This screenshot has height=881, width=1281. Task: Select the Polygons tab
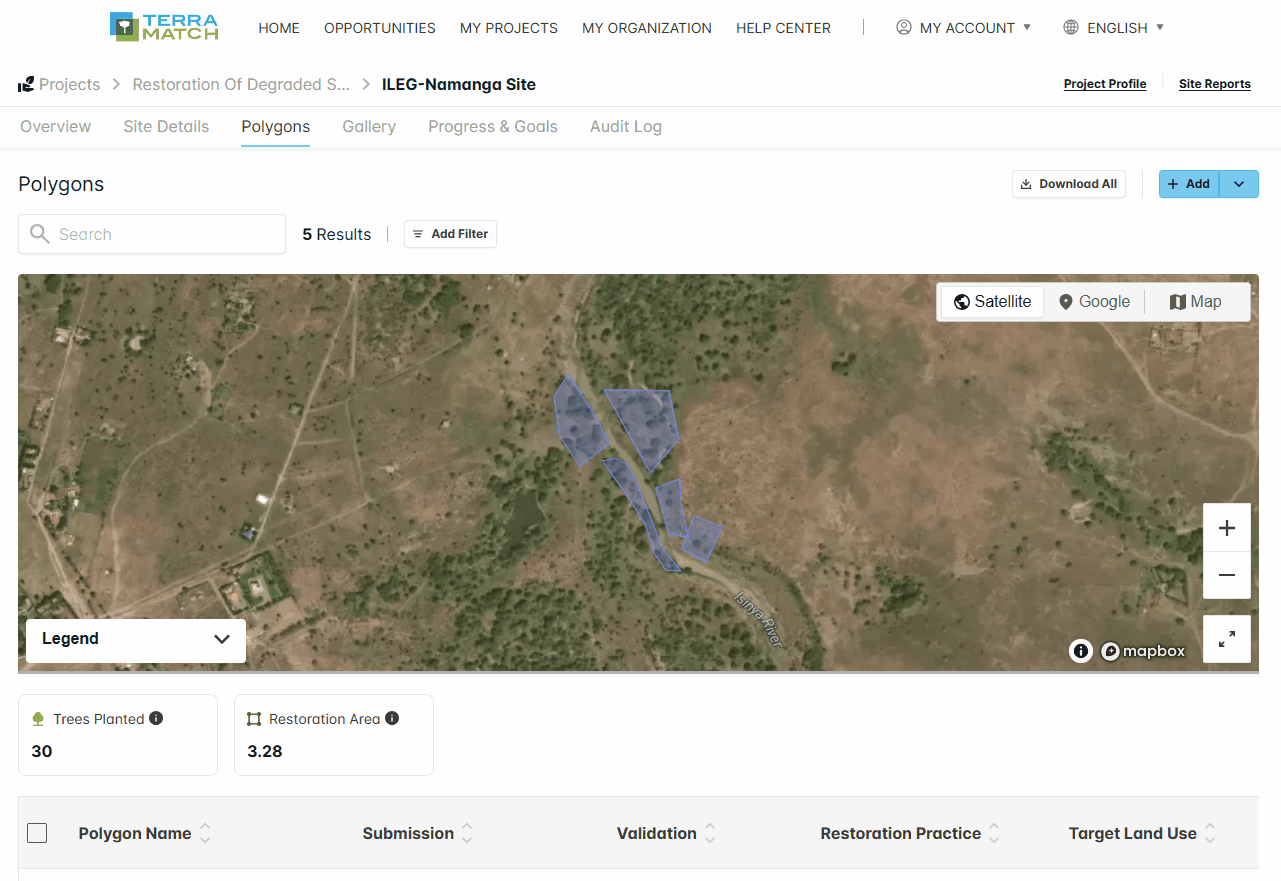coord(276,127)
